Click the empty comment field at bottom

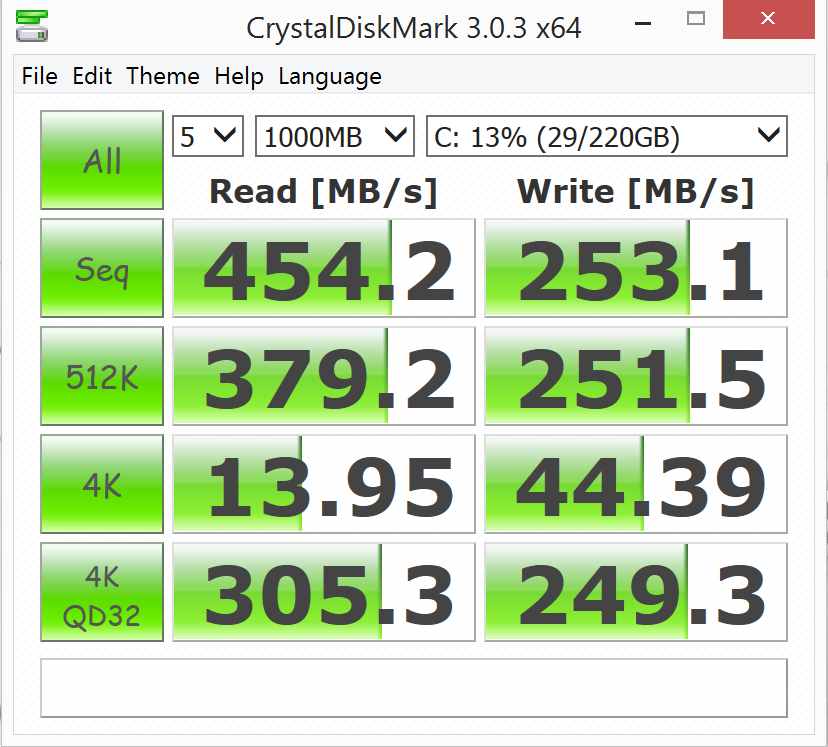pyautogui.click(x=414, y=688)
